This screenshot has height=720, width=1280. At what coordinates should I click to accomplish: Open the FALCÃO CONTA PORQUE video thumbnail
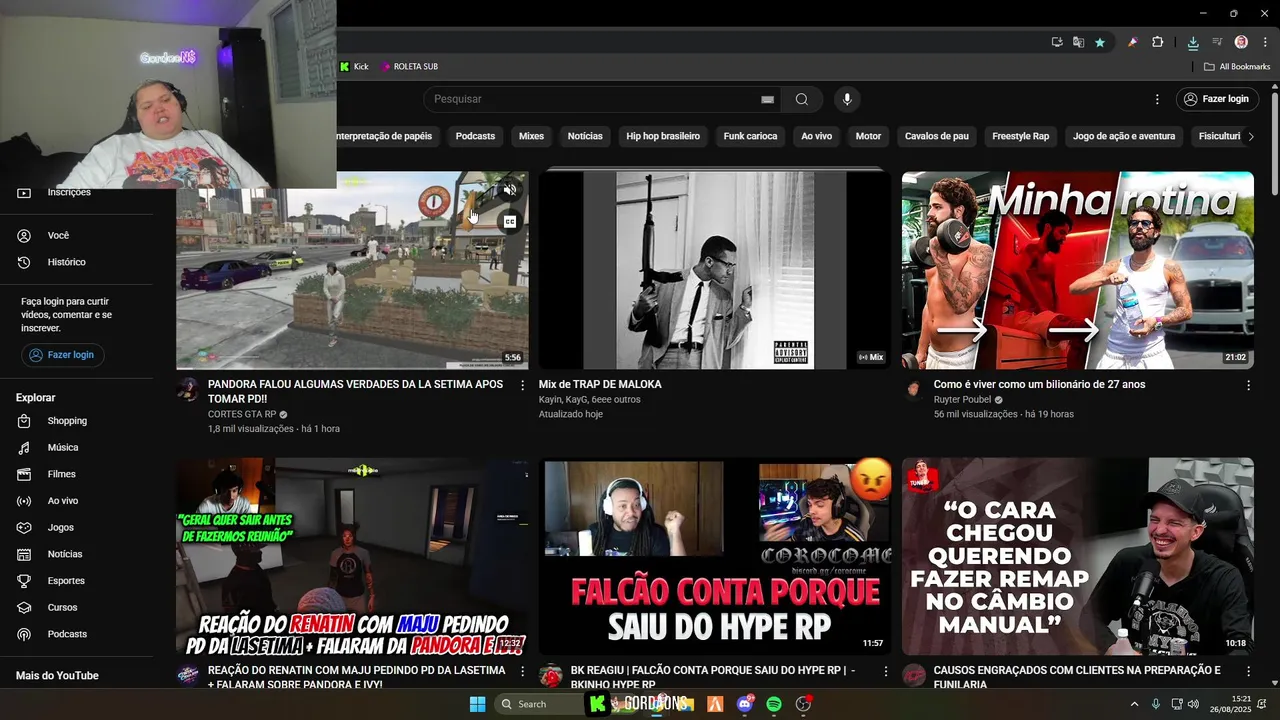pos(714,556)
